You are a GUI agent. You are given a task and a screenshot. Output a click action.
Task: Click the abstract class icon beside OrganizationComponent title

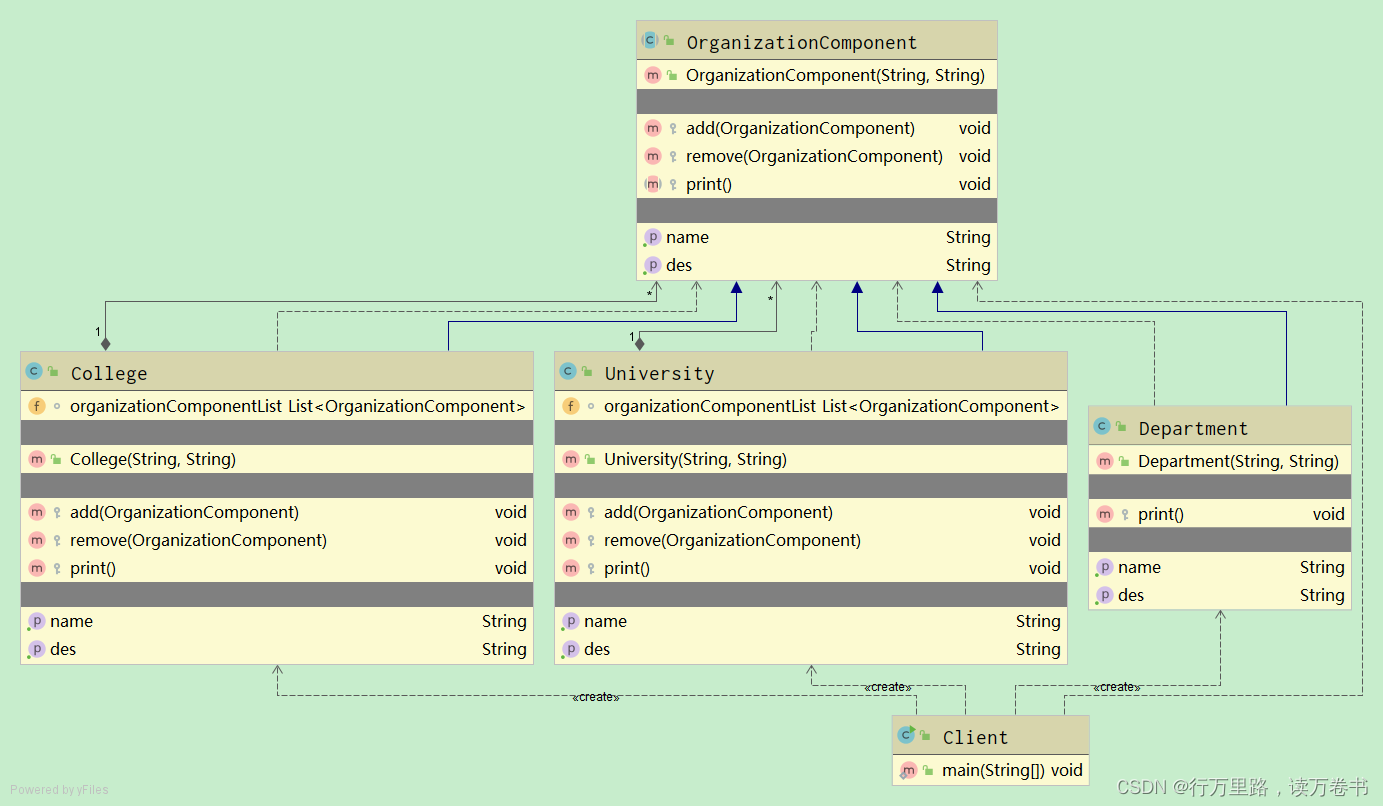(650, 41)
